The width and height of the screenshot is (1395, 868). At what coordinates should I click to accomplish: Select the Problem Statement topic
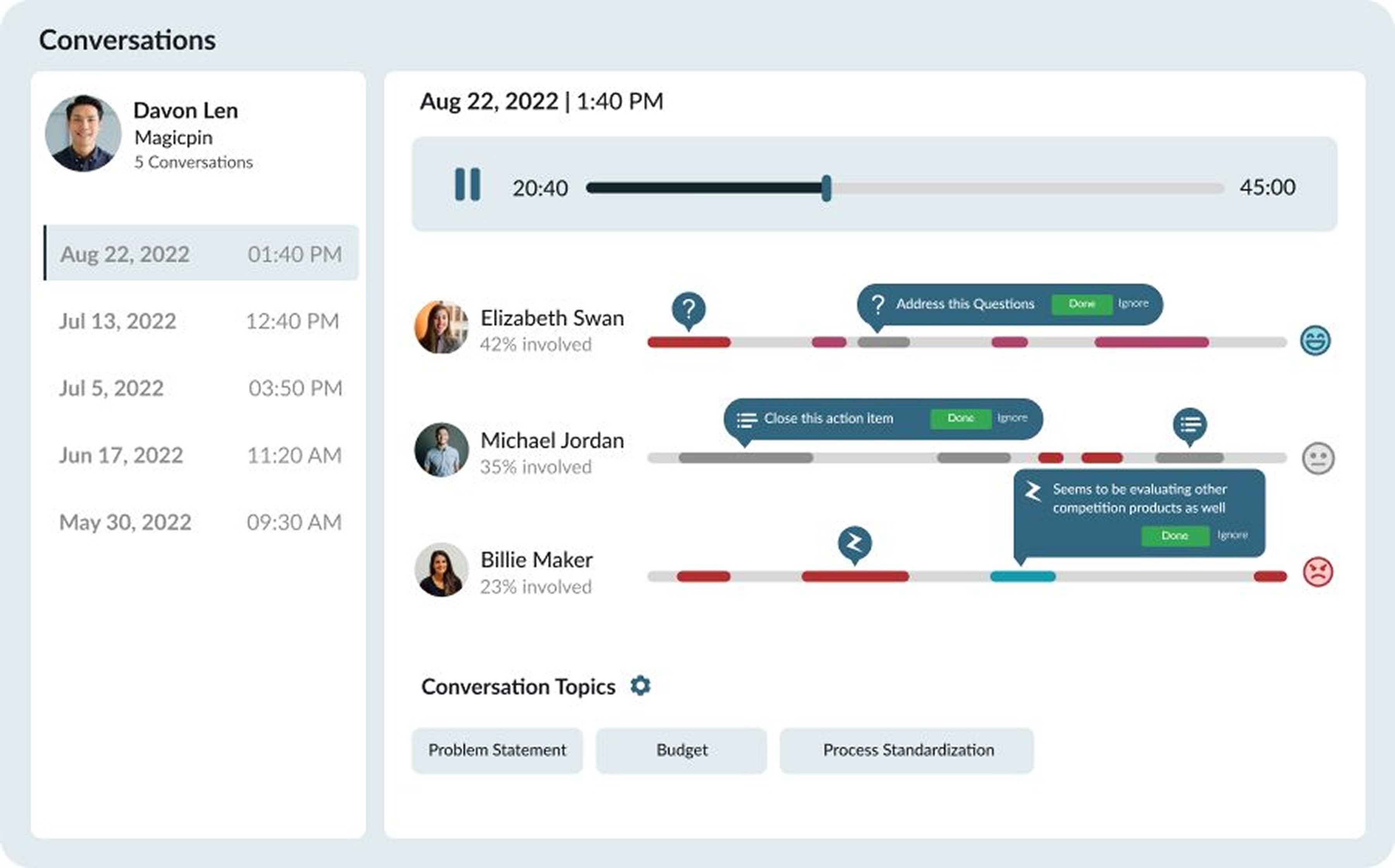point(497,750)
